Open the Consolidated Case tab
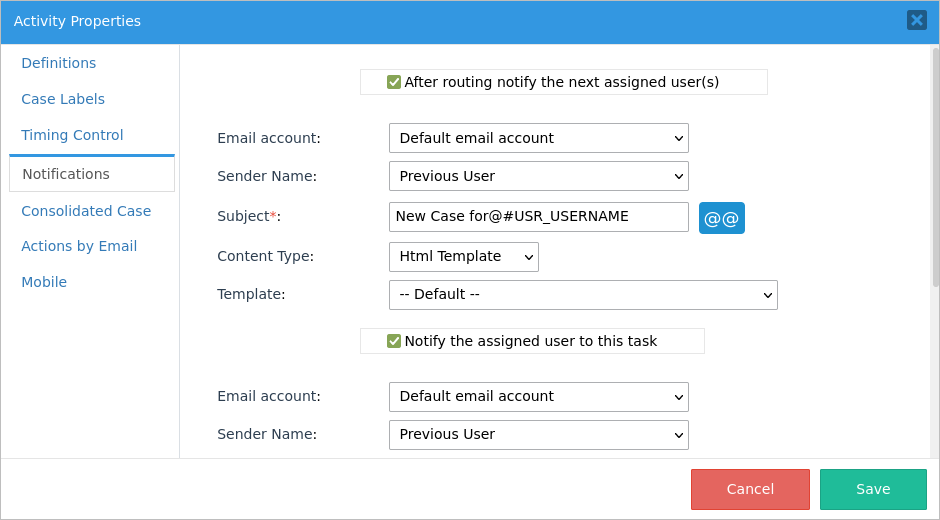 click(x=86, y=211)
